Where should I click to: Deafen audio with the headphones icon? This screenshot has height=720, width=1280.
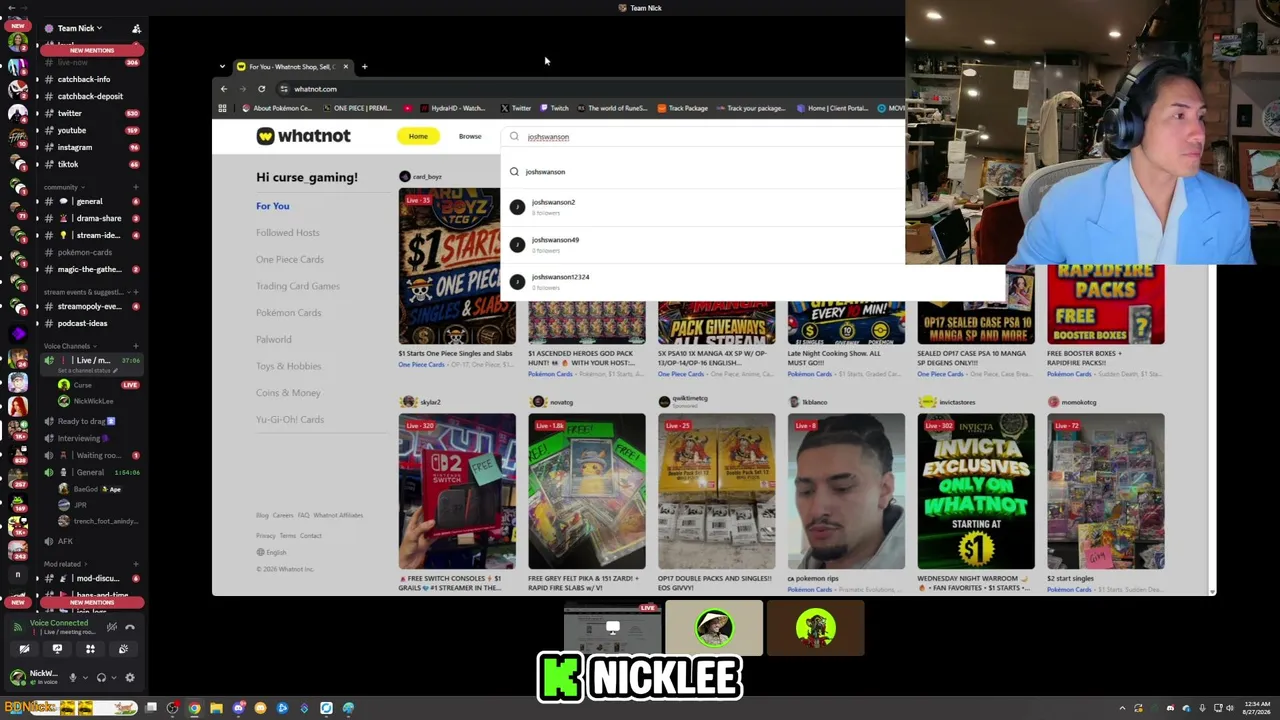coord(101,677)
